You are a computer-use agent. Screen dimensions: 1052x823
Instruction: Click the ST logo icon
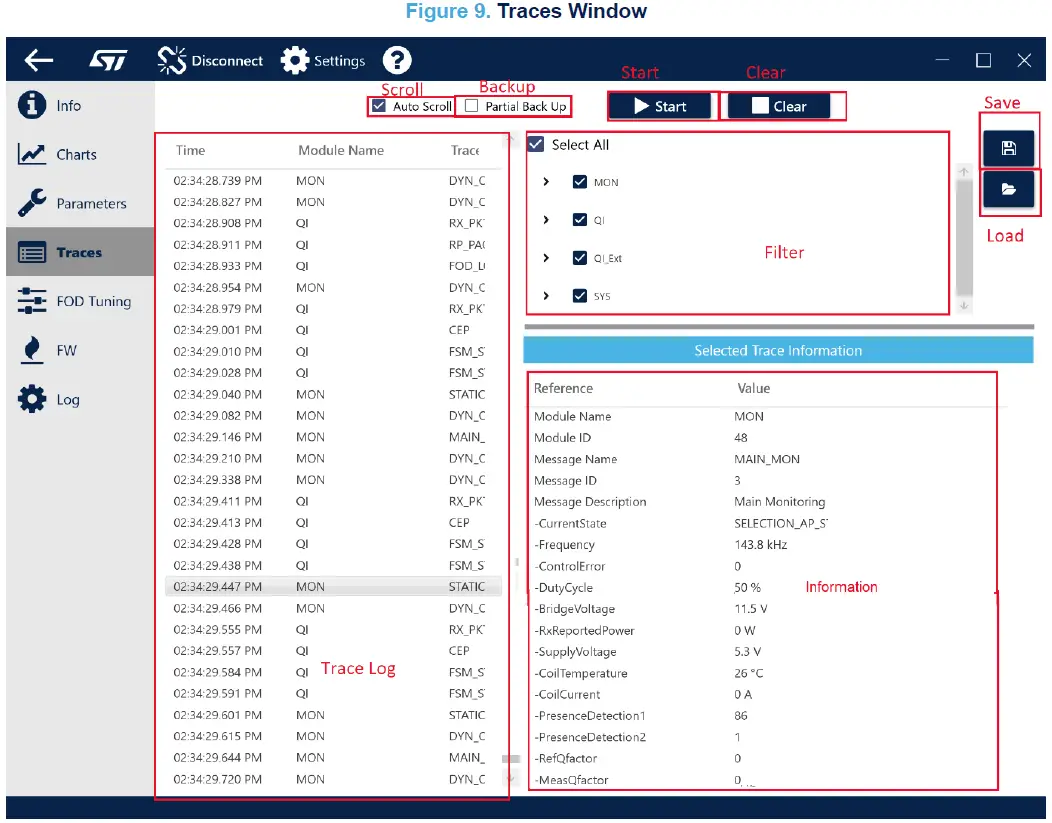pyautogui.click(x=108, y=61)
